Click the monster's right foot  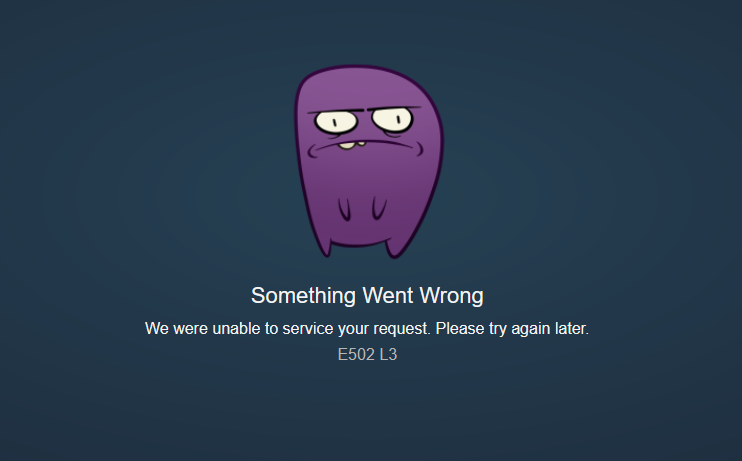[x=397, y=248]
